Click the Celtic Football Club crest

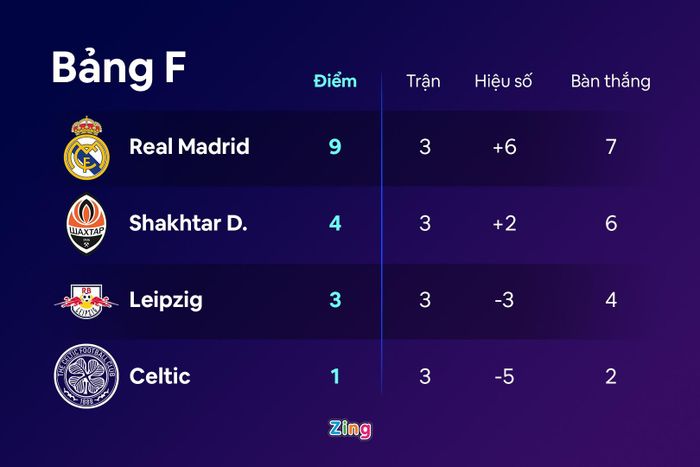tap(87, 376)
